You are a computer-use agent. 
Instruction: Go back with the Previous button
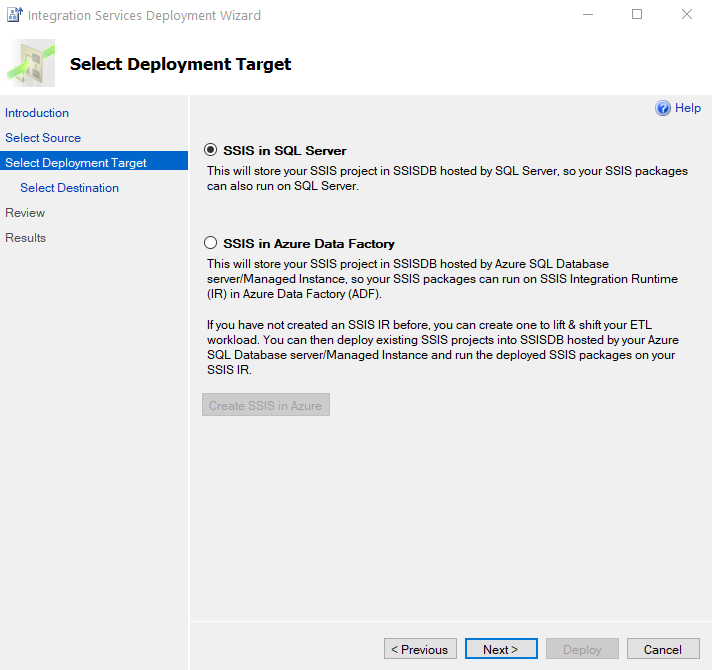(x=420, y=650)
